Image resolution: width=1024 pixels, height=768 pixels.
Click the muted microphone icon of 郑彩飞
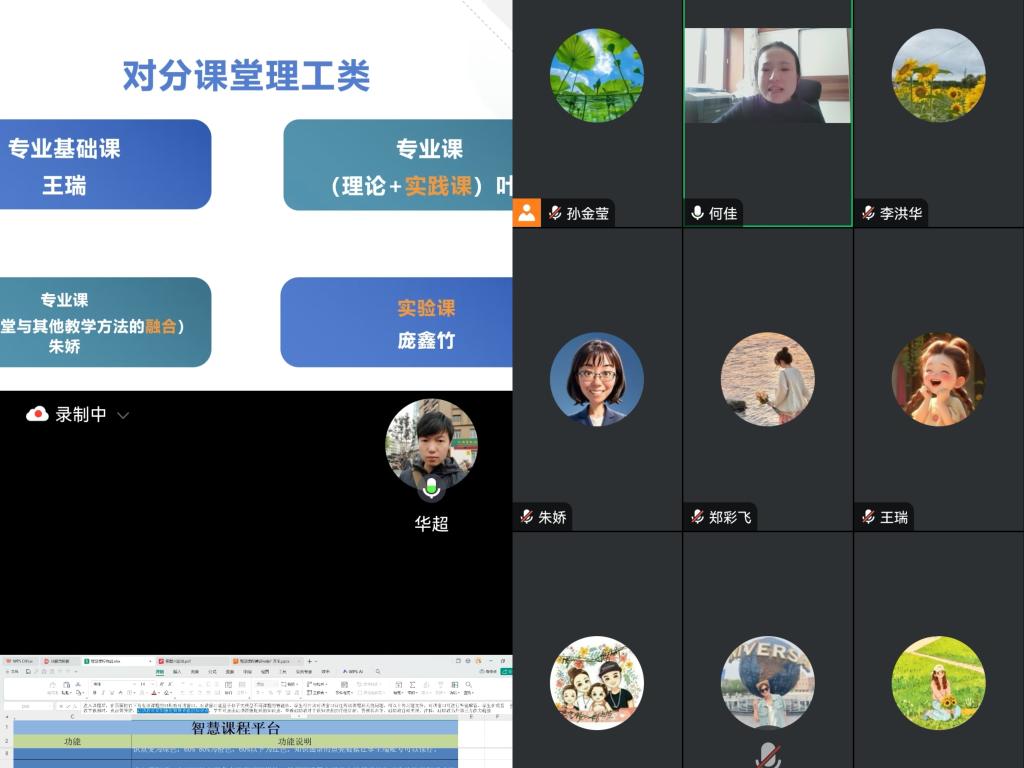[697, 517]
